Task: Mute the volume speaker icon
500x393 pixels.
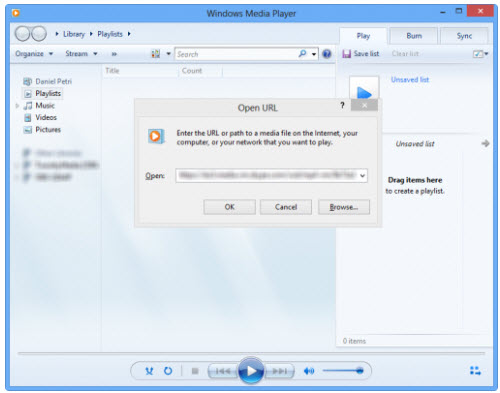Action: (309, 371)
